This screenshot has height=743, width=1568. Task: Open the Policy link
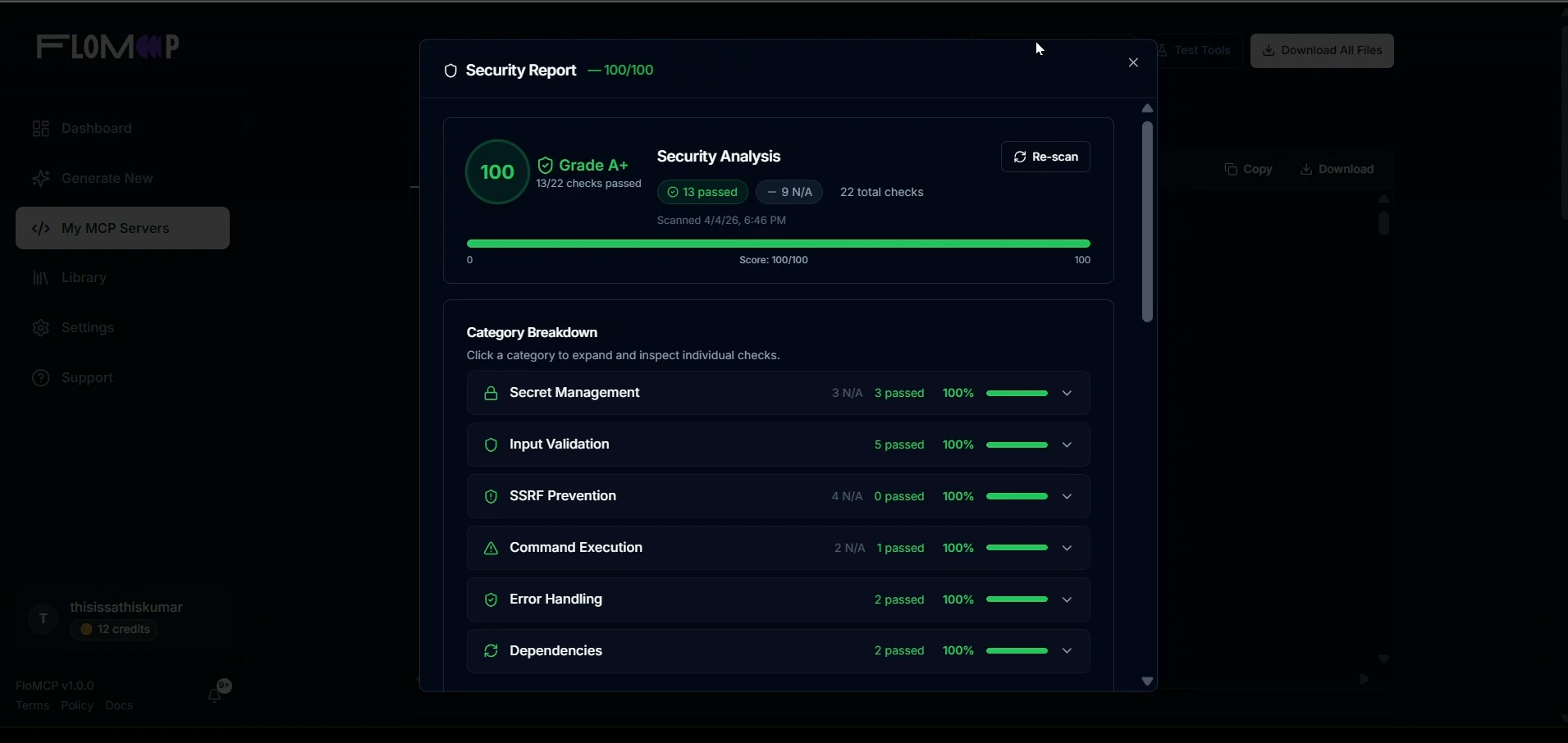click(77, 706)
